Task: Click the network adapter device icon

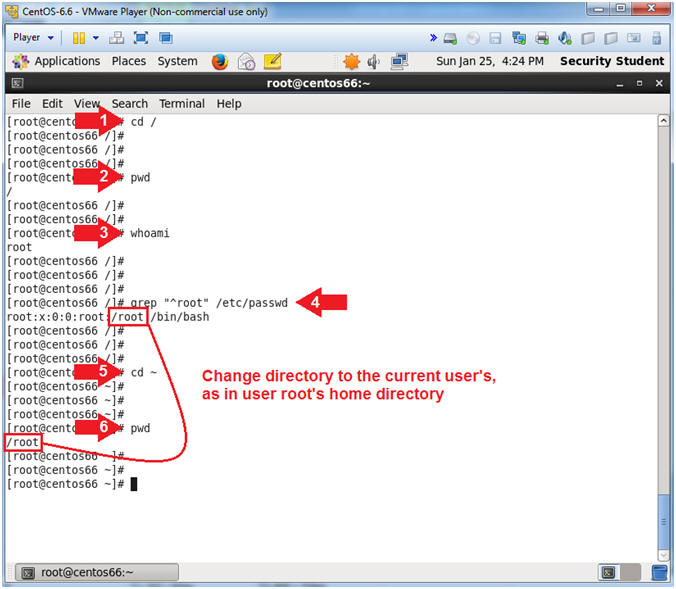Action: click(519, 38)
